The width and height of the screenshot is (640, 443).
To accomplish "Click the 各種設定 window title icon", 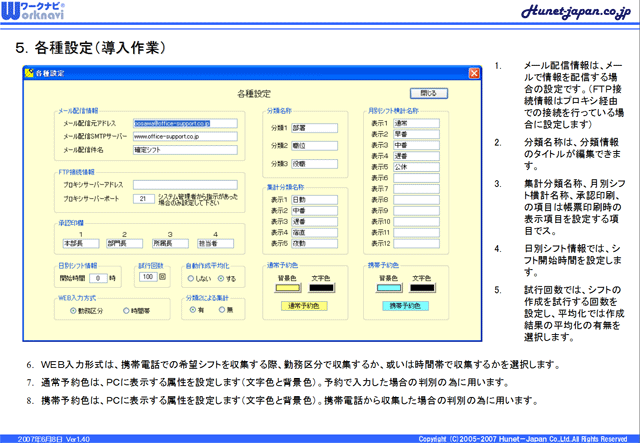I will point(28,73).
